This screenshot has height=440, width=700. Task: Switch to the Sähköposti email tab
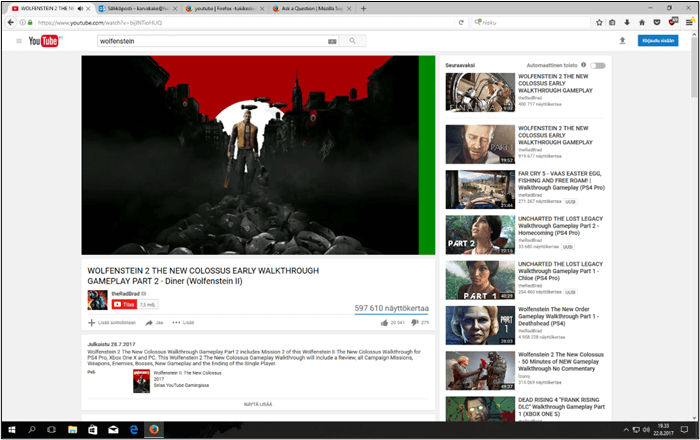click(x=138, y=8)
